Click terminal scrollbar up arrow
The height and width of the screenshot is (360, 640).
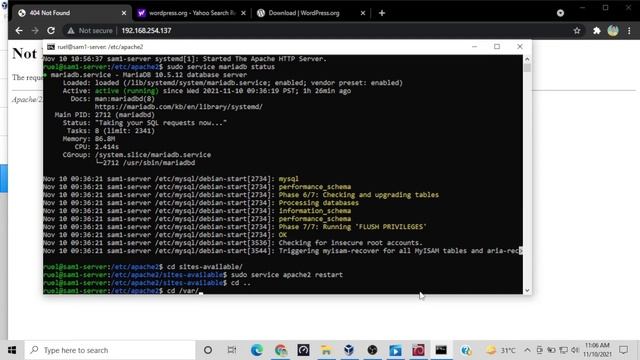click(527, 59)
